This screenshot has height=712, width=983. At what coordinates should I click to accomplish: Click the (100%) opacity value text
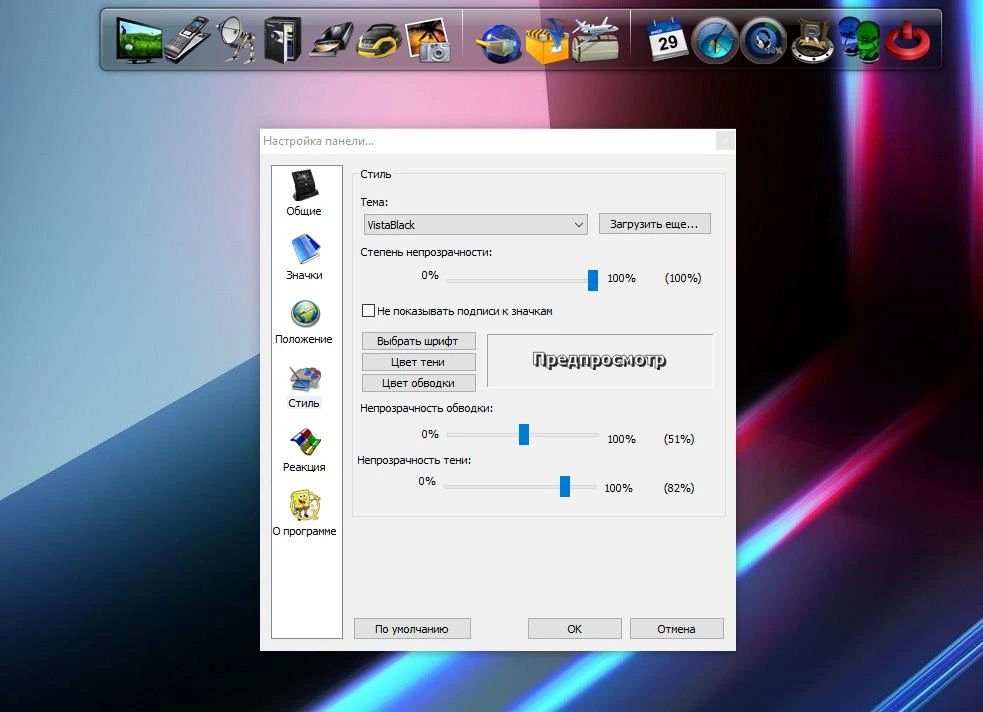pyautogui.click(x=683, y=278)
